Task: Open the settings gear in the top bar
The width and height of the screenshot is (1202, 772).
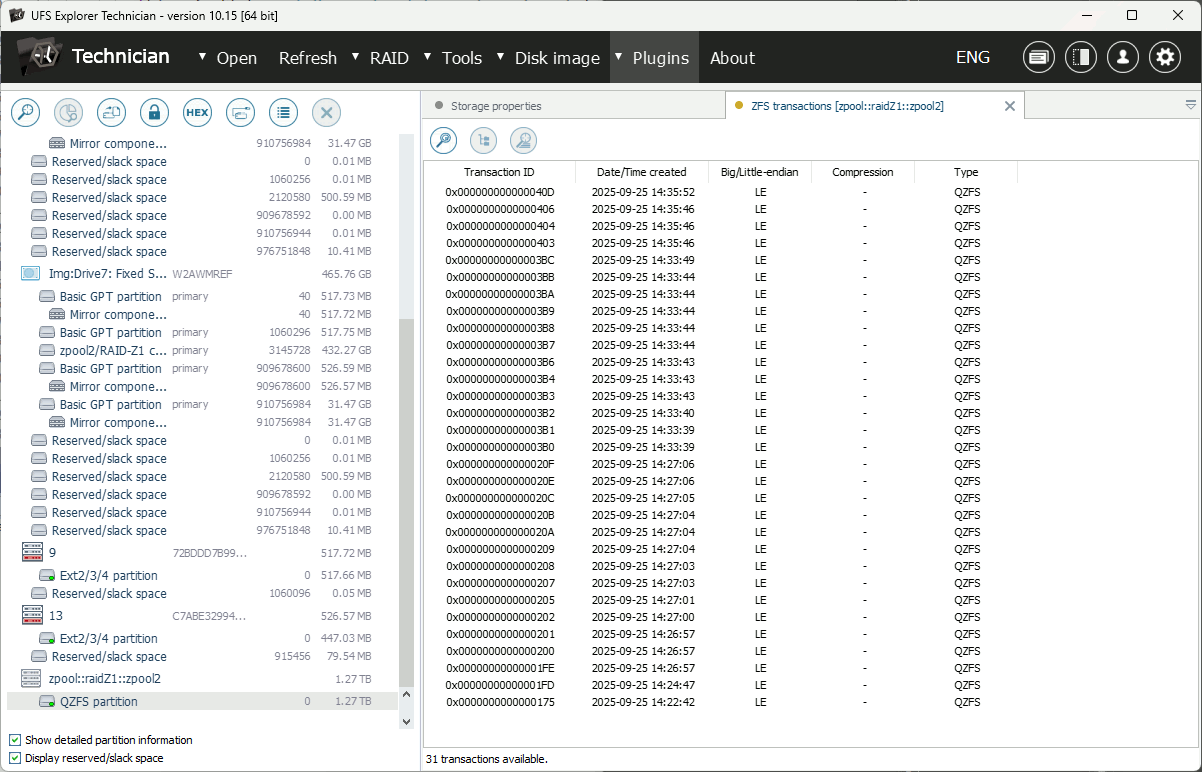Action: pyautogui.click(x=1164, y=57)
